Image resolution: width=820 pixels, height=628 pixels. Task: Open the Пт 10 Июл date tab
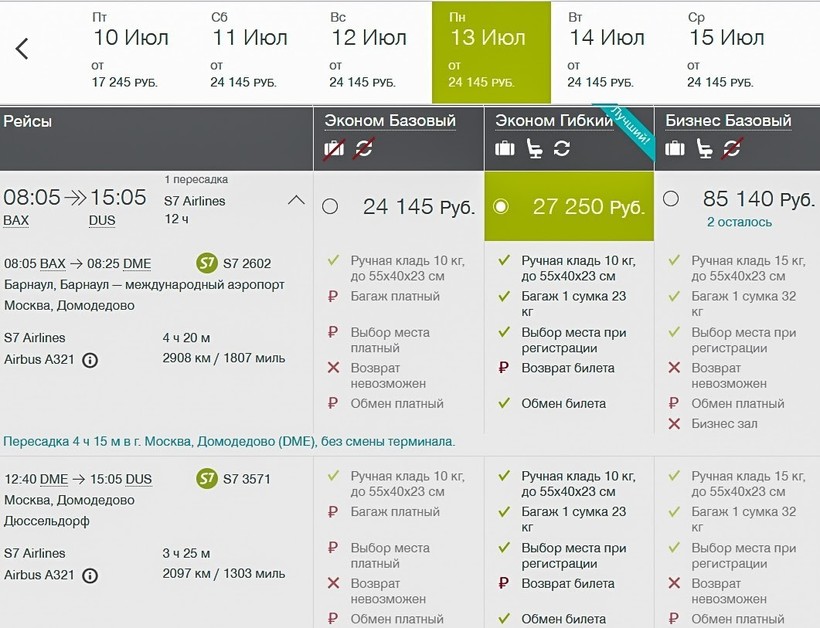coord(130,52)
